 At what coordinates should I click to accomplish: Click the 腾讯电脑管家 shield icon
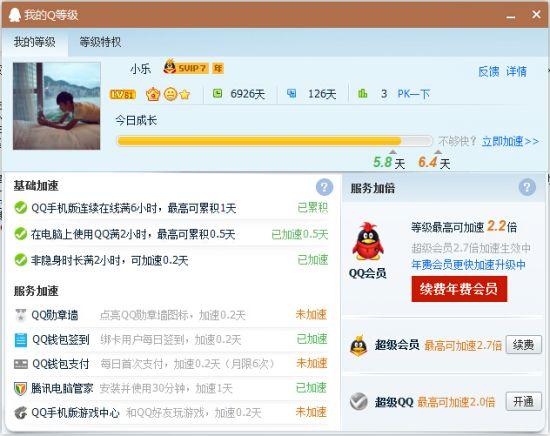pos(20,388)
